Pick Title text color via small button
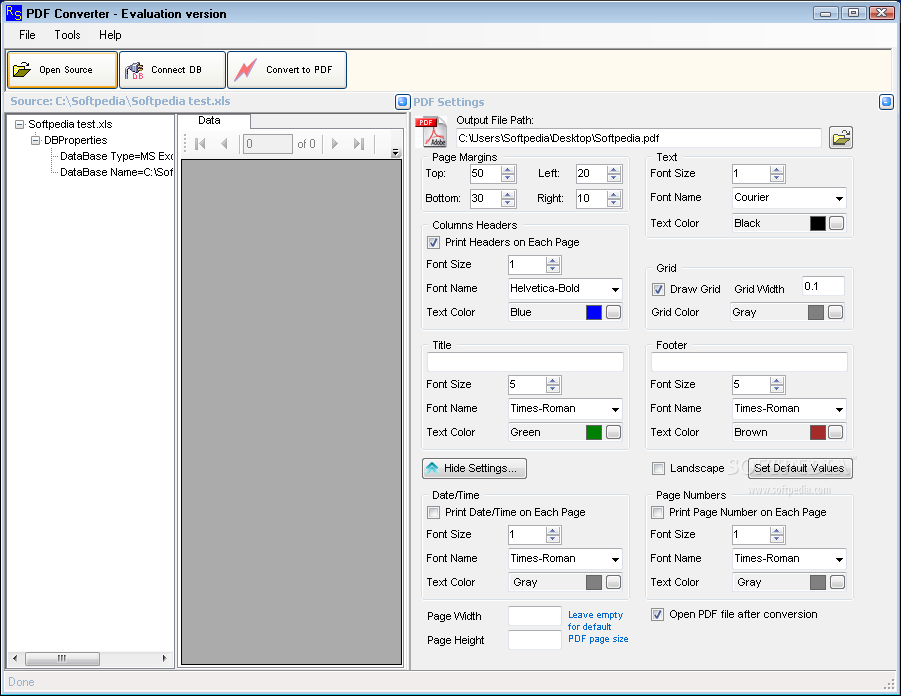Screen dimensions: 901x696 614,432
